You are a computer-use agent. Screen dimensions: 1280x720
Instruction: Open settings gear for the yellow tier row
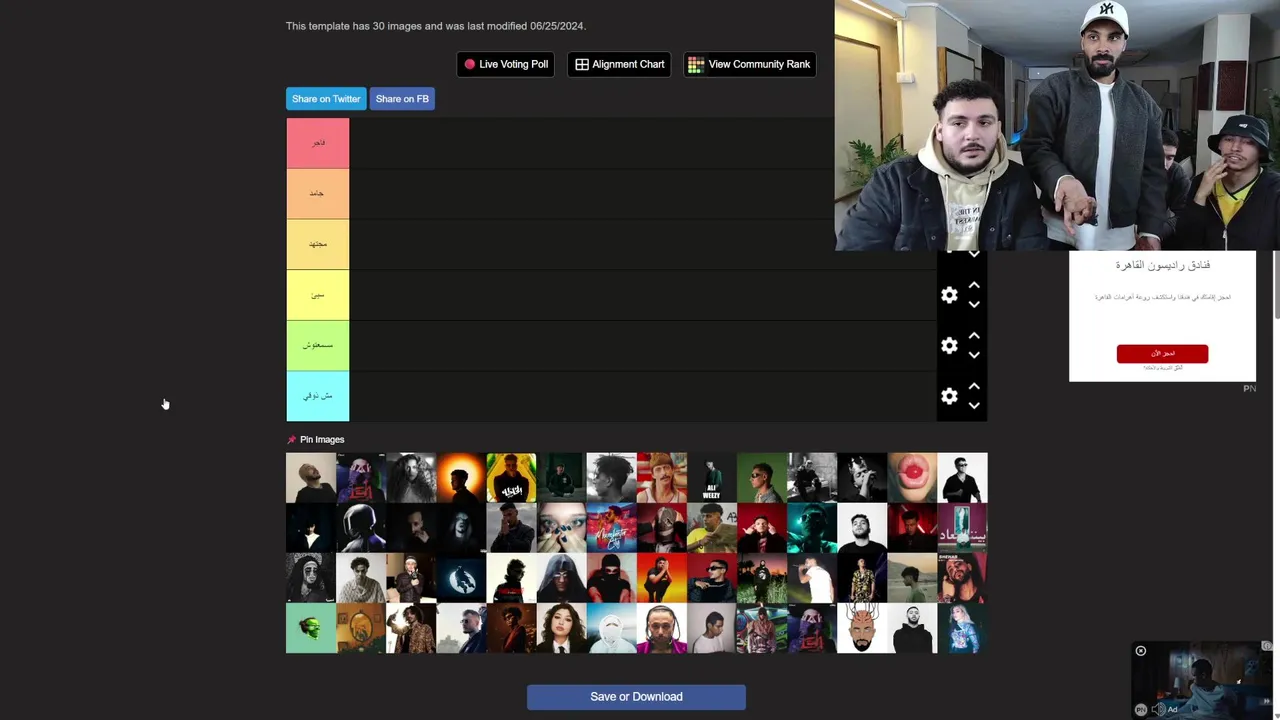point(949,295)
